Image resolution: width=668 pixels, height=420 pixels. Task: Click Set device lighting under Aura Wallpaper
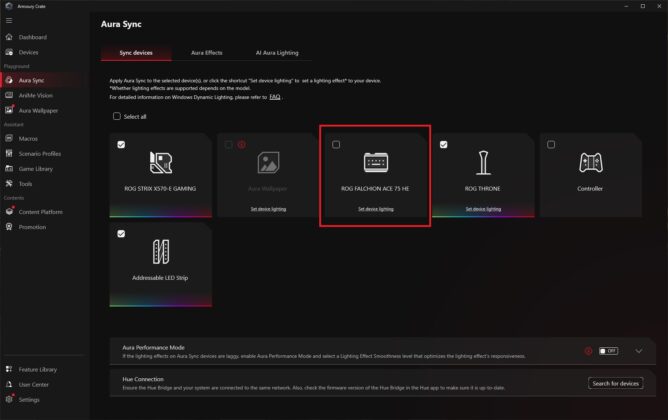pyautogui.click(x=268, y=209)
